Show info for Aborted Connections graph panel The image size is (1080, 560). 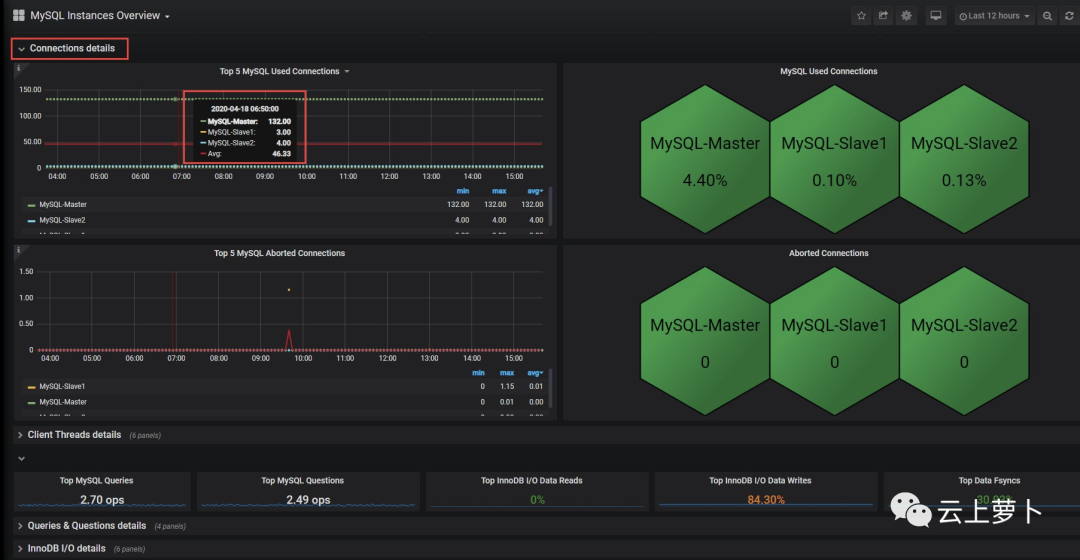point(19,250)
